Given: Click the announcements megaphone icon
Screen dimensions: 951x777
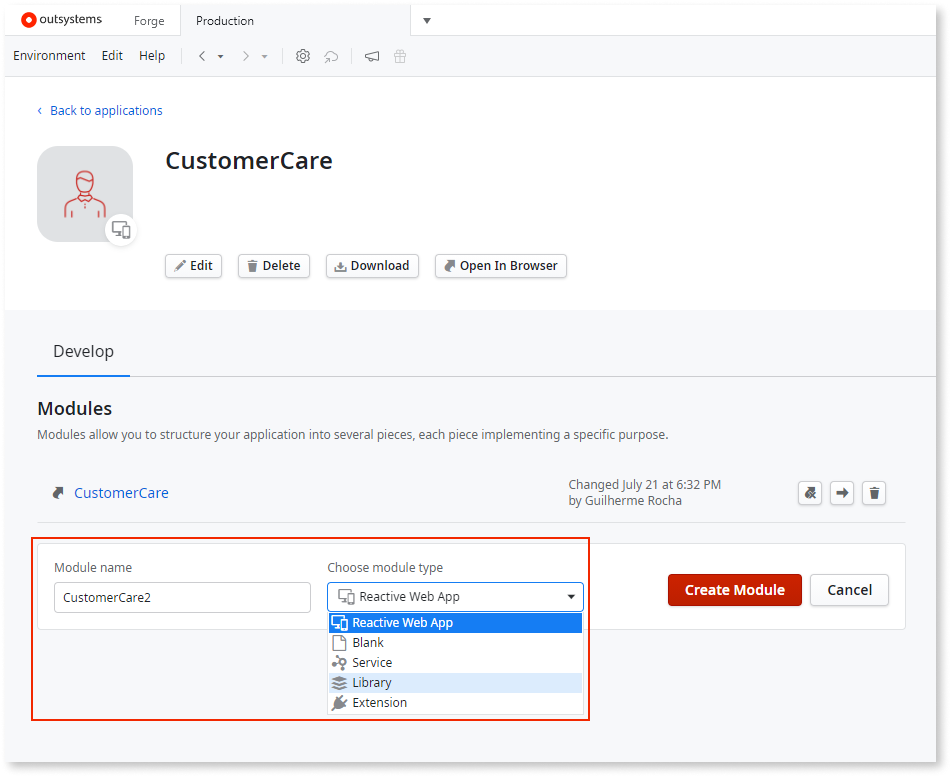Looking at the screenshot, I should click(x=371, y=56).
